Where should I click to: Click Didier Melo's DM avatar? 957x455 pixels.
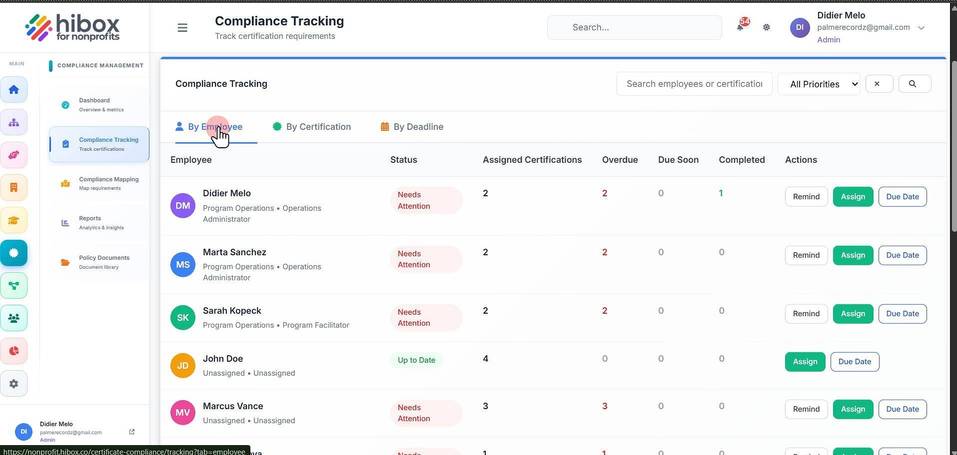coord(182,206)
